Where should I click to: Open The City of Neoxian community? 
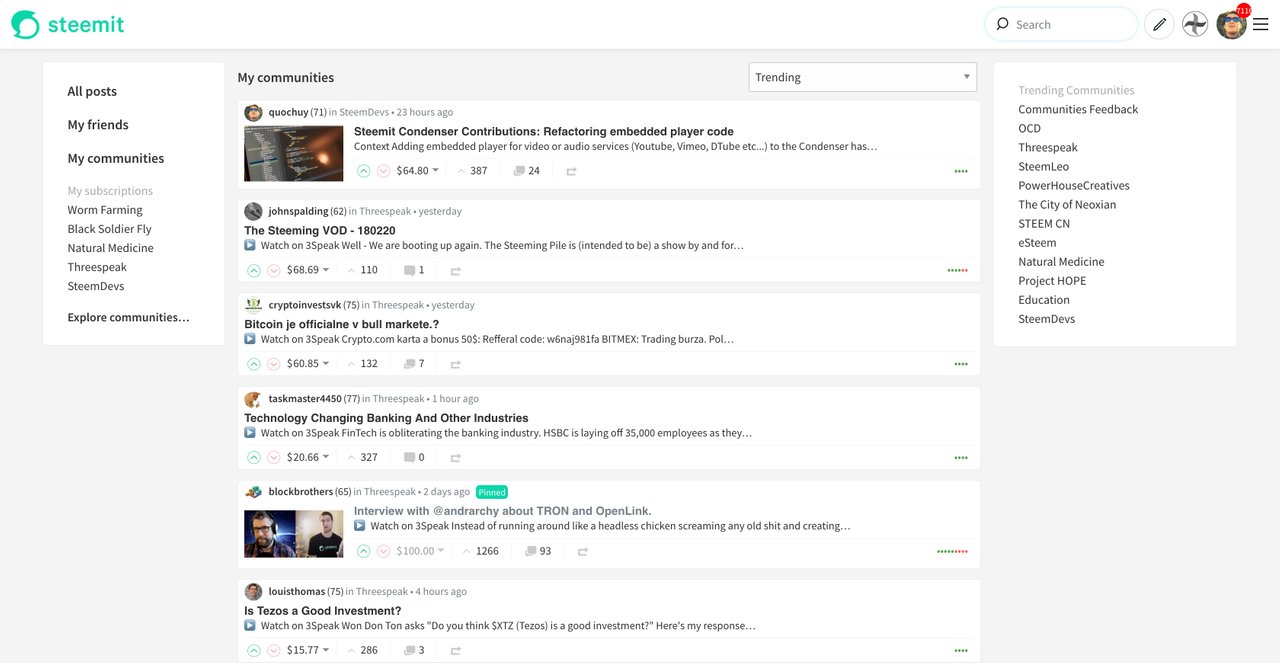pos(1067,204)
